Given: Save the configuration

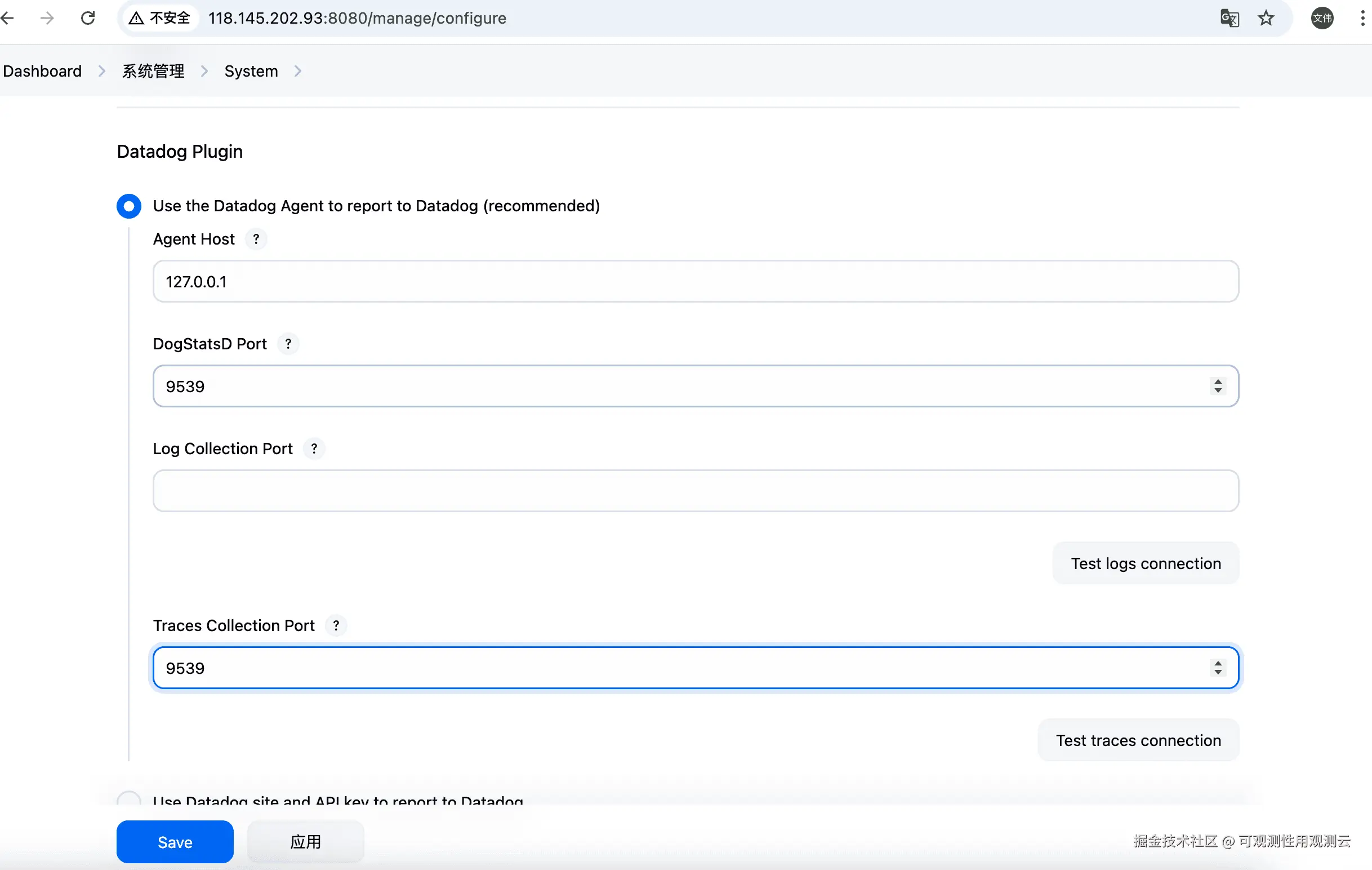Looking at the screenshot, I should click(175, 841).
